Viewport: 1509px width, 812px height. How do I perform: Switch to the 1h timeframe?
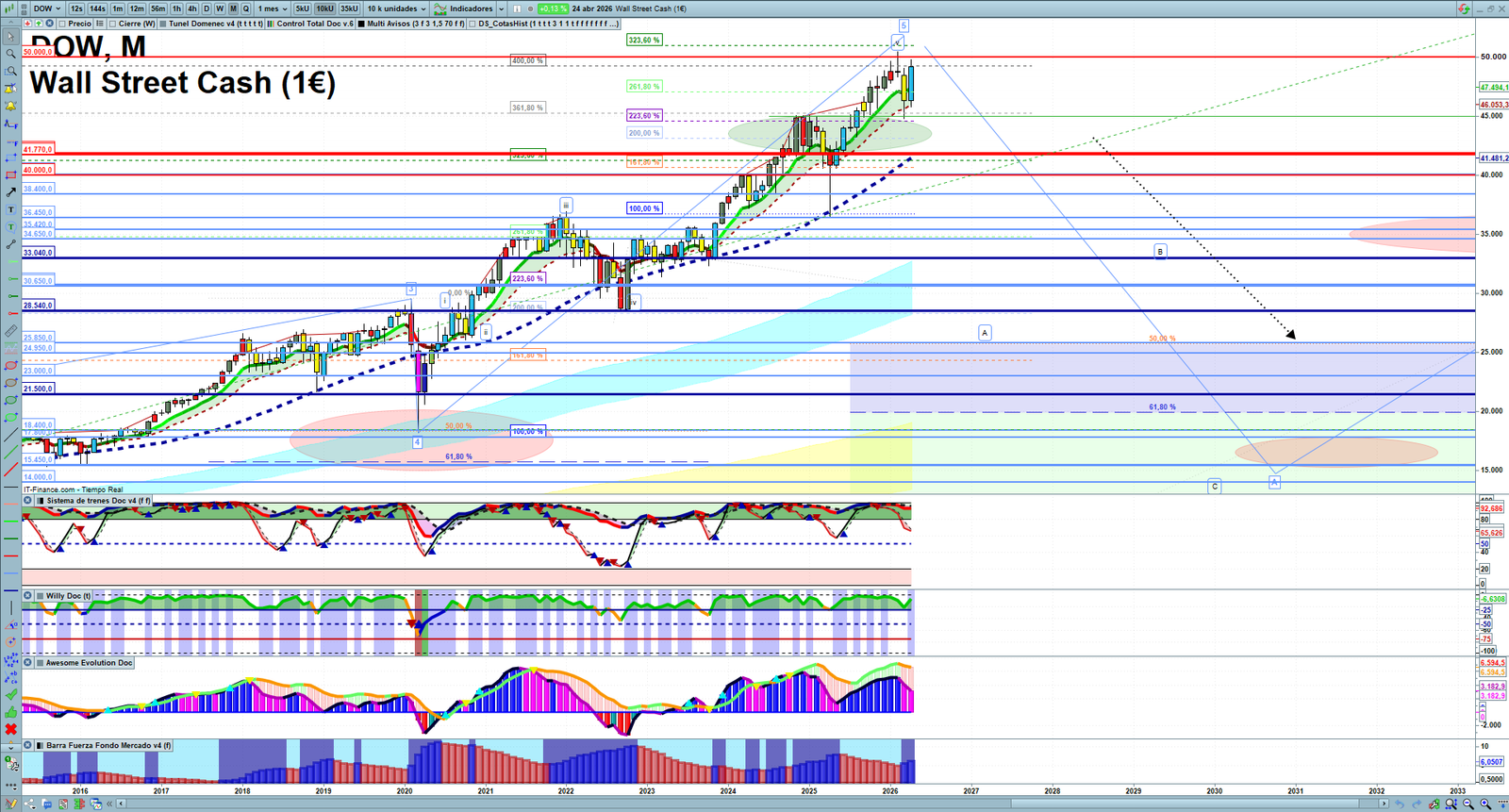pyautogui.click(x=176, y=8)
